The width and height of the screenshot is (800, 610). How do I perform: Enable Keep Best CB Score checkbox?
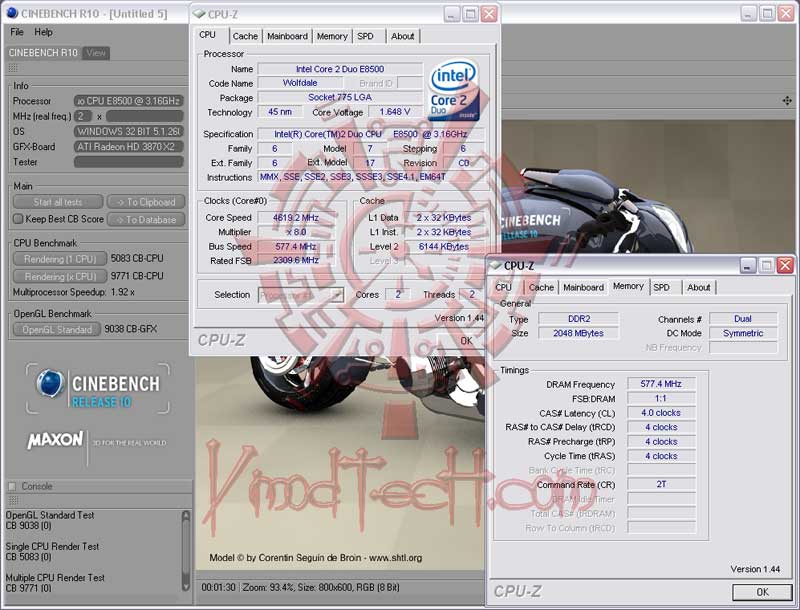pos(18,219)
